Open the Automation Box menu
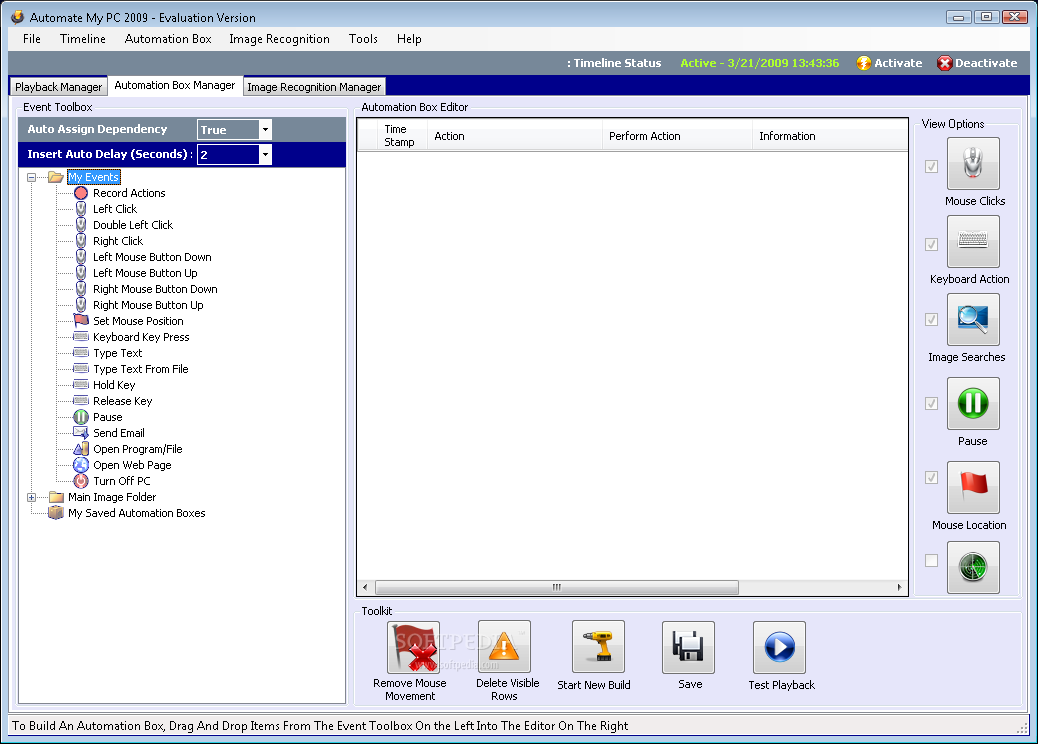This screenshot has height=744, width=1038. coord(168,39)
